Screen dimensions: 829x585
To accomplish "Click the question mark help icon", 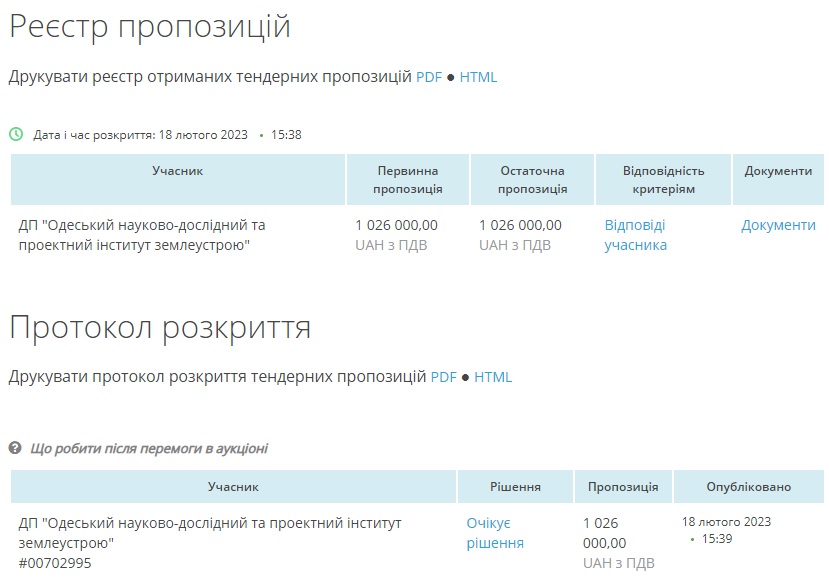I will (16, 449).
